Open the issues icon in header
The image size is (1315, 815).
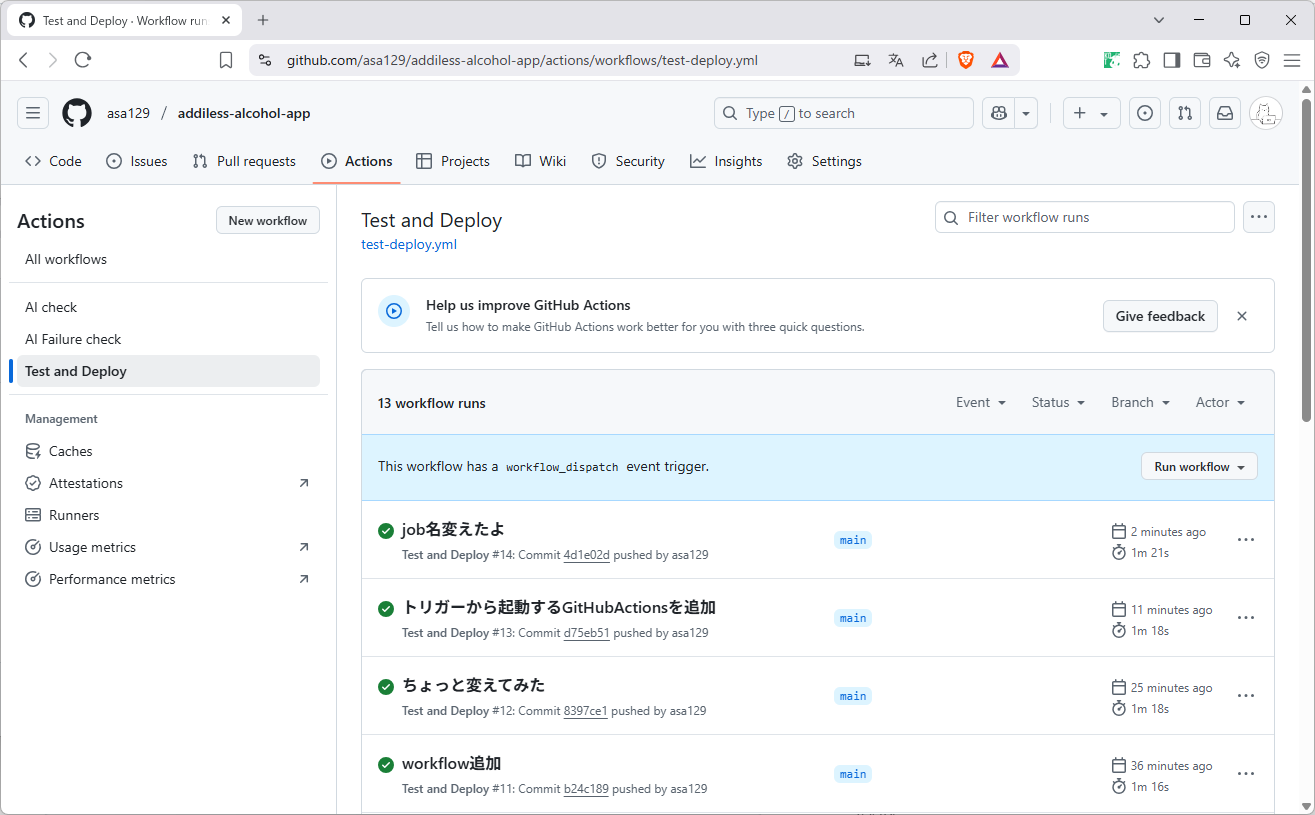1145,113
